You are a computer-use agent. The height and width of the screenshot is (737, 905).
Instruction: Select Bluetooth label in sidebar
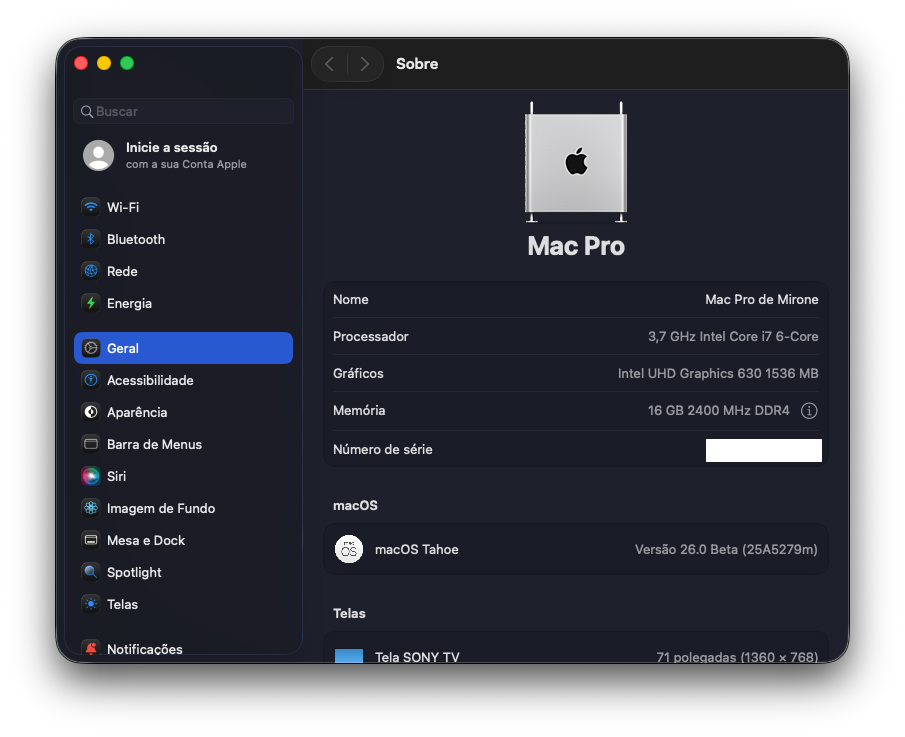136,240
